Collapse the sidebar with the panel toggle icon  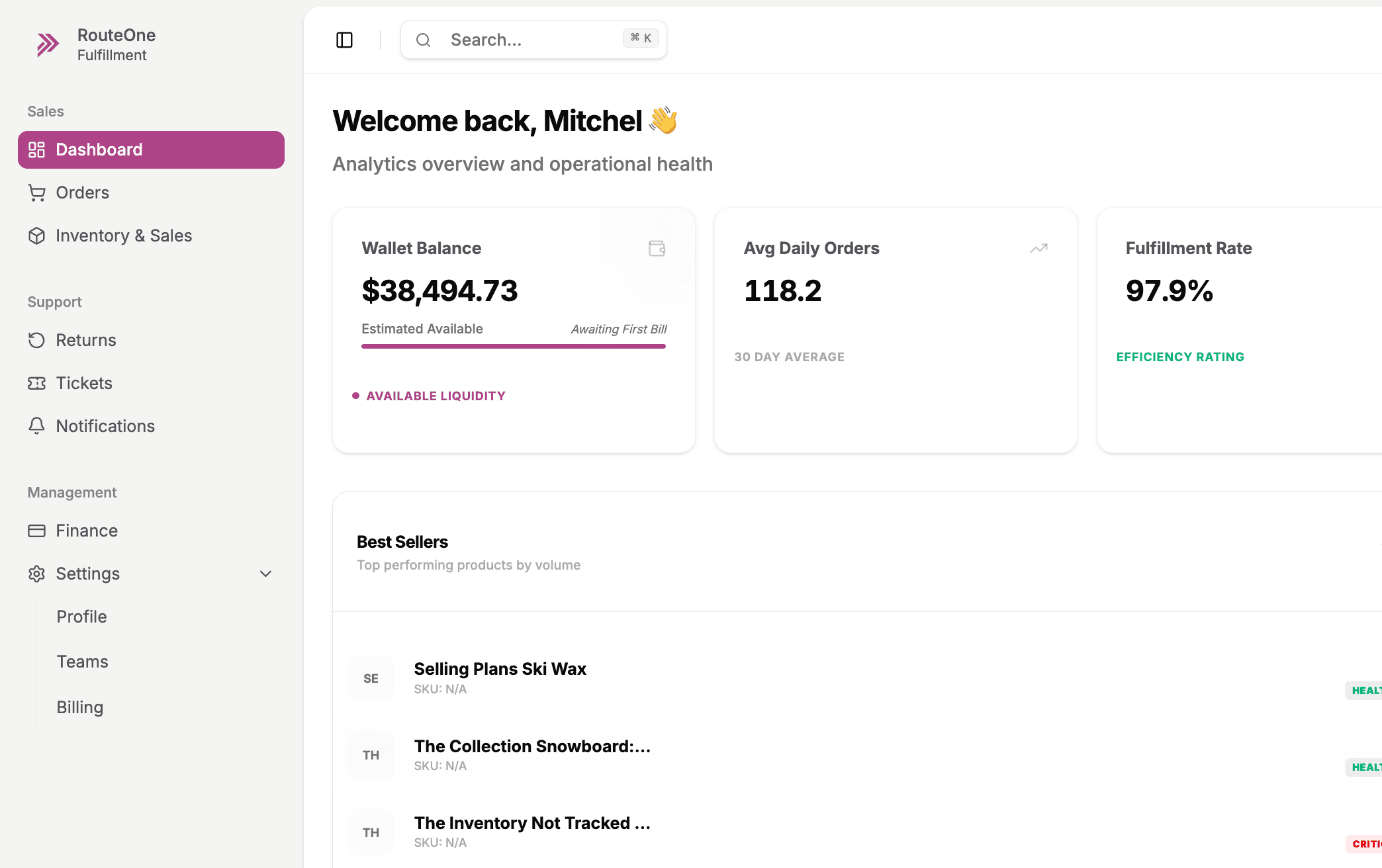tap(345, 40)
